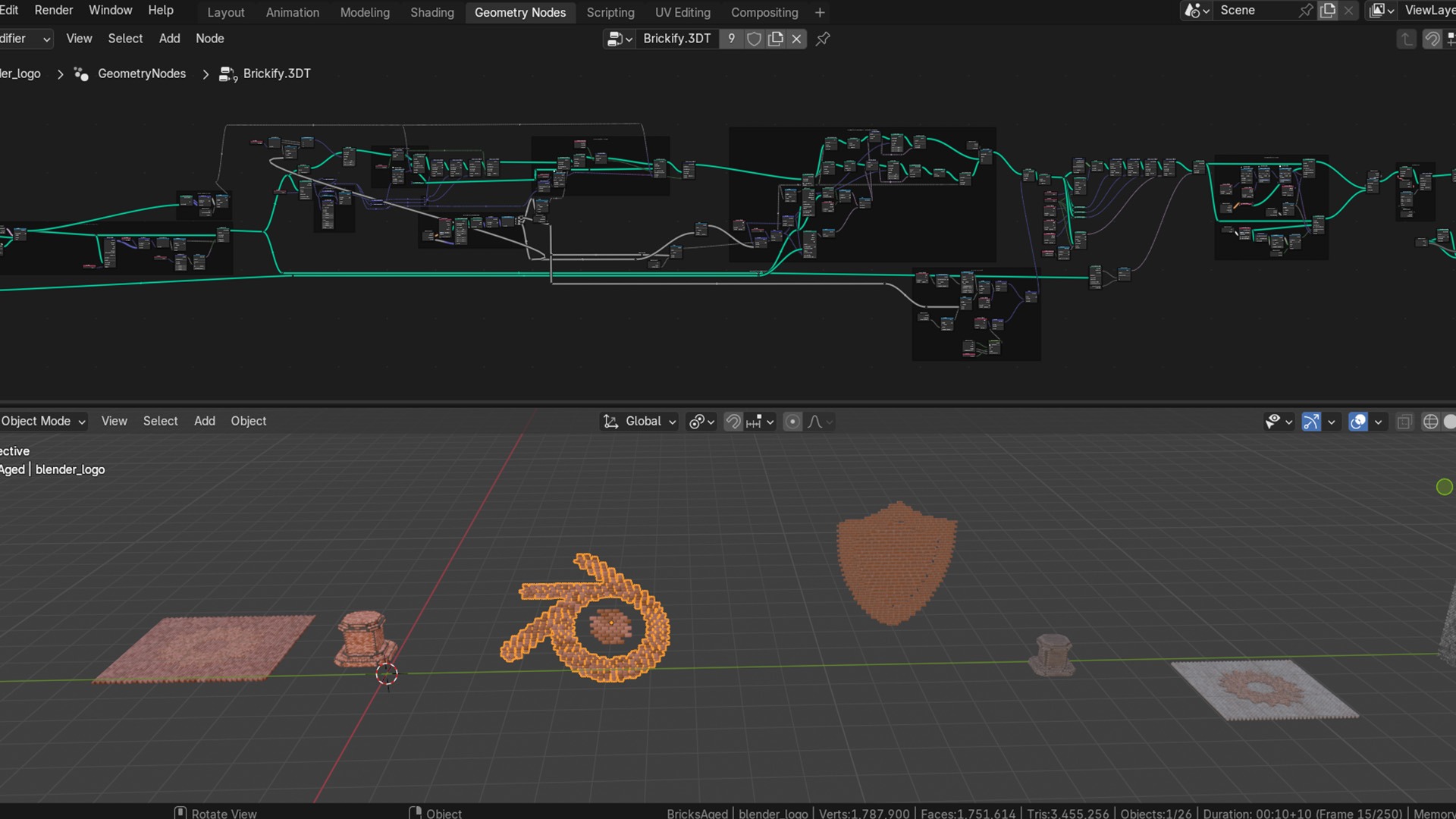
Task: Go to parent node tree arrow icon
Action: [1407, 39]
